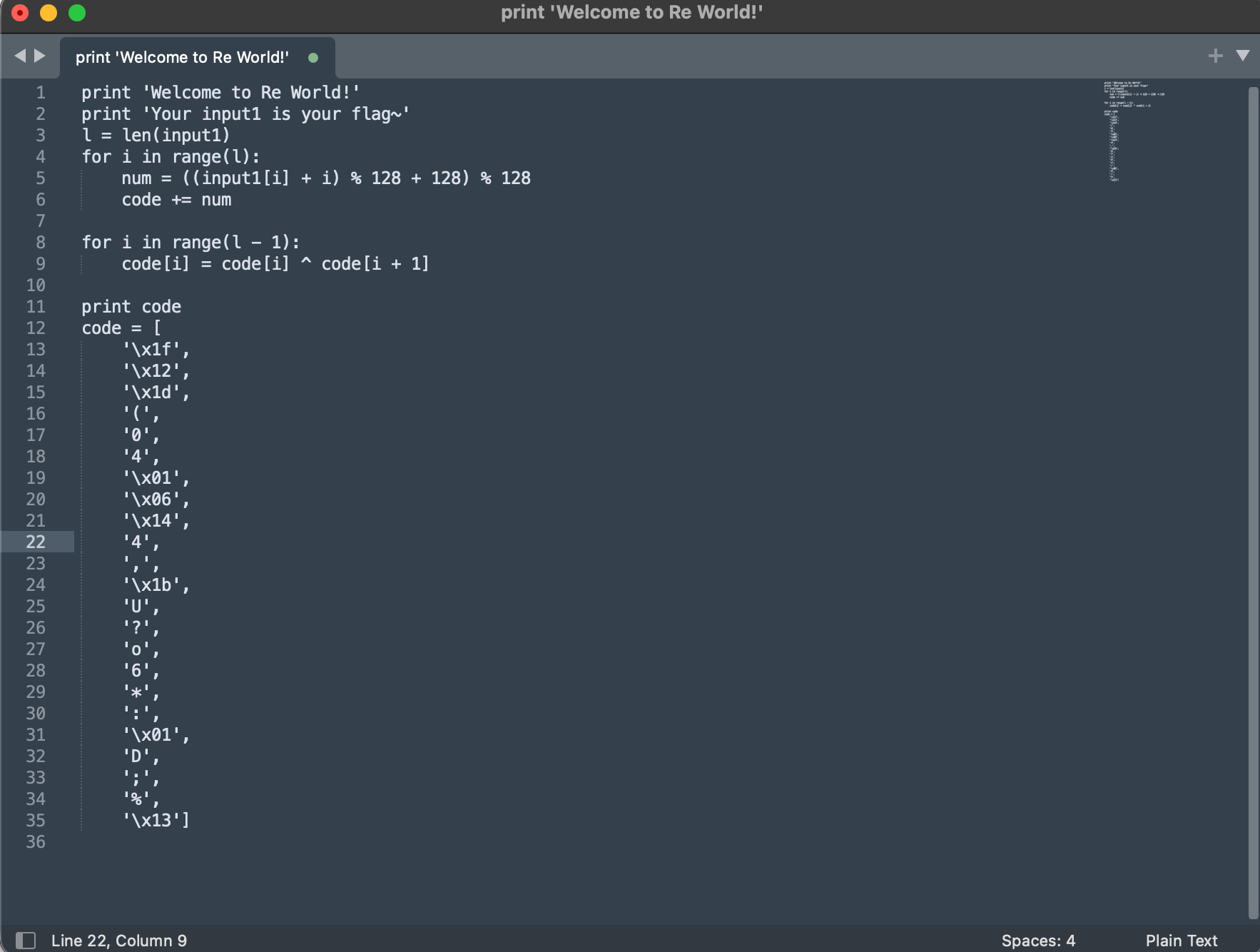This screenshot has height=952, width=1260.
Task: Click the '\x1b' list entry
Action: tap(156, 585)
